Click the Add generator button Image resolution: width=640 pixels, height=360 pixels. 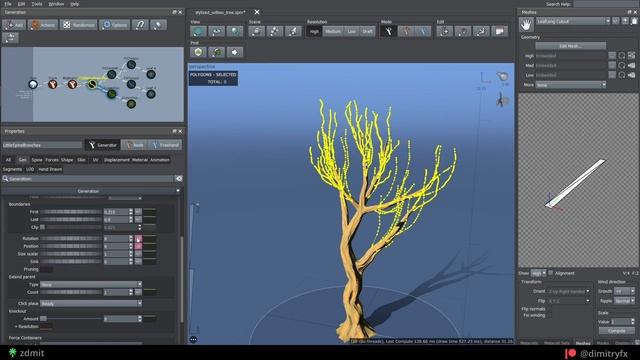[x=14, y=25]
